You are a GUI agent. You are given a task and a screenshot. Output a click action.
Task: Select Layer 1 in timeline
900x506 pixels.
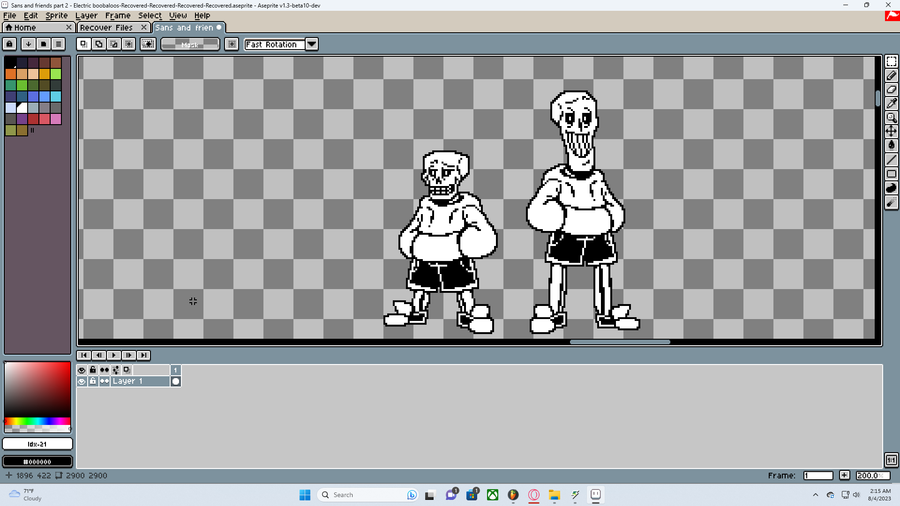pos(140,381)
